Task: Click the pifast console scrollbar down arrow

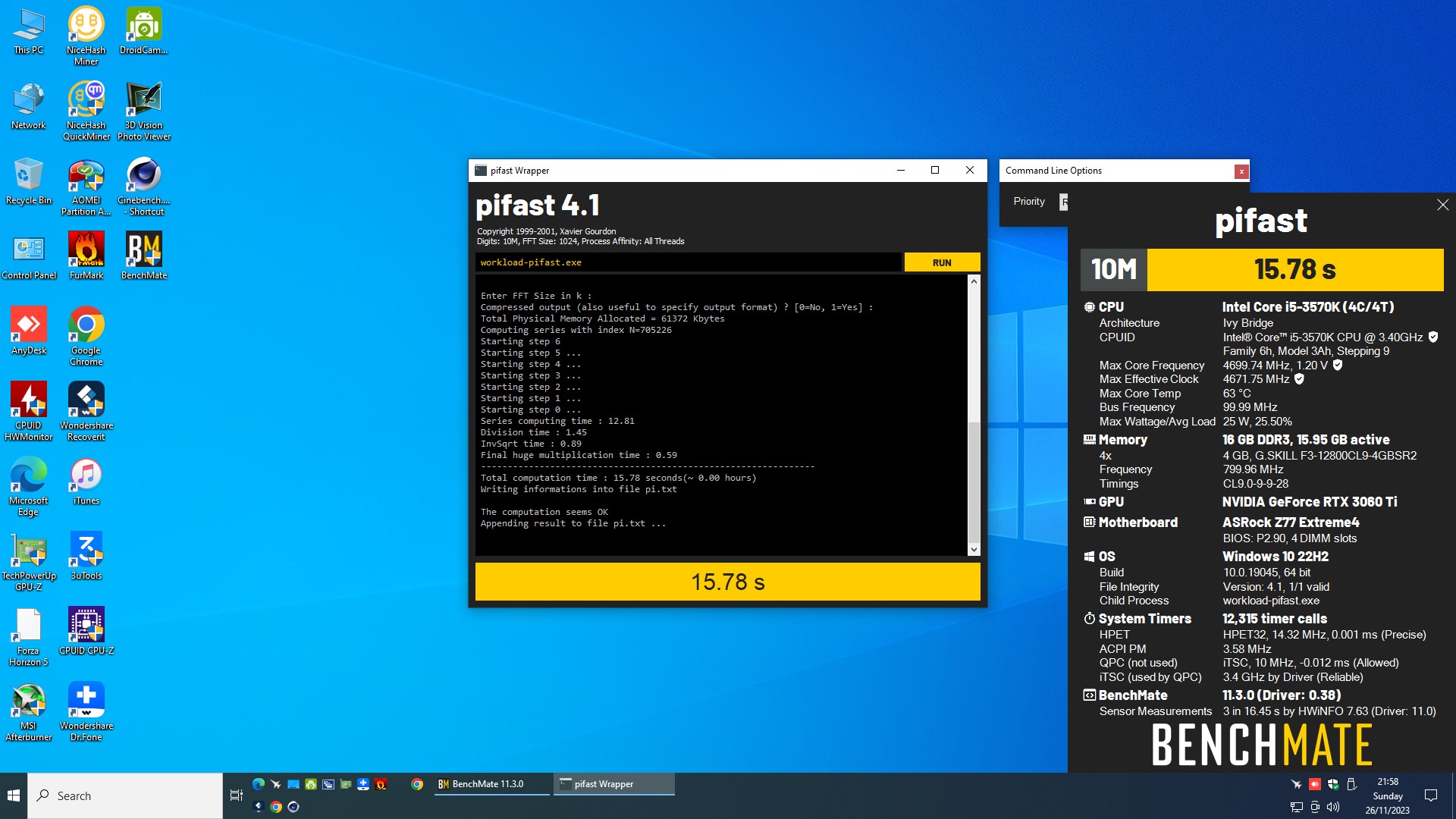Action: click(974, 549)
